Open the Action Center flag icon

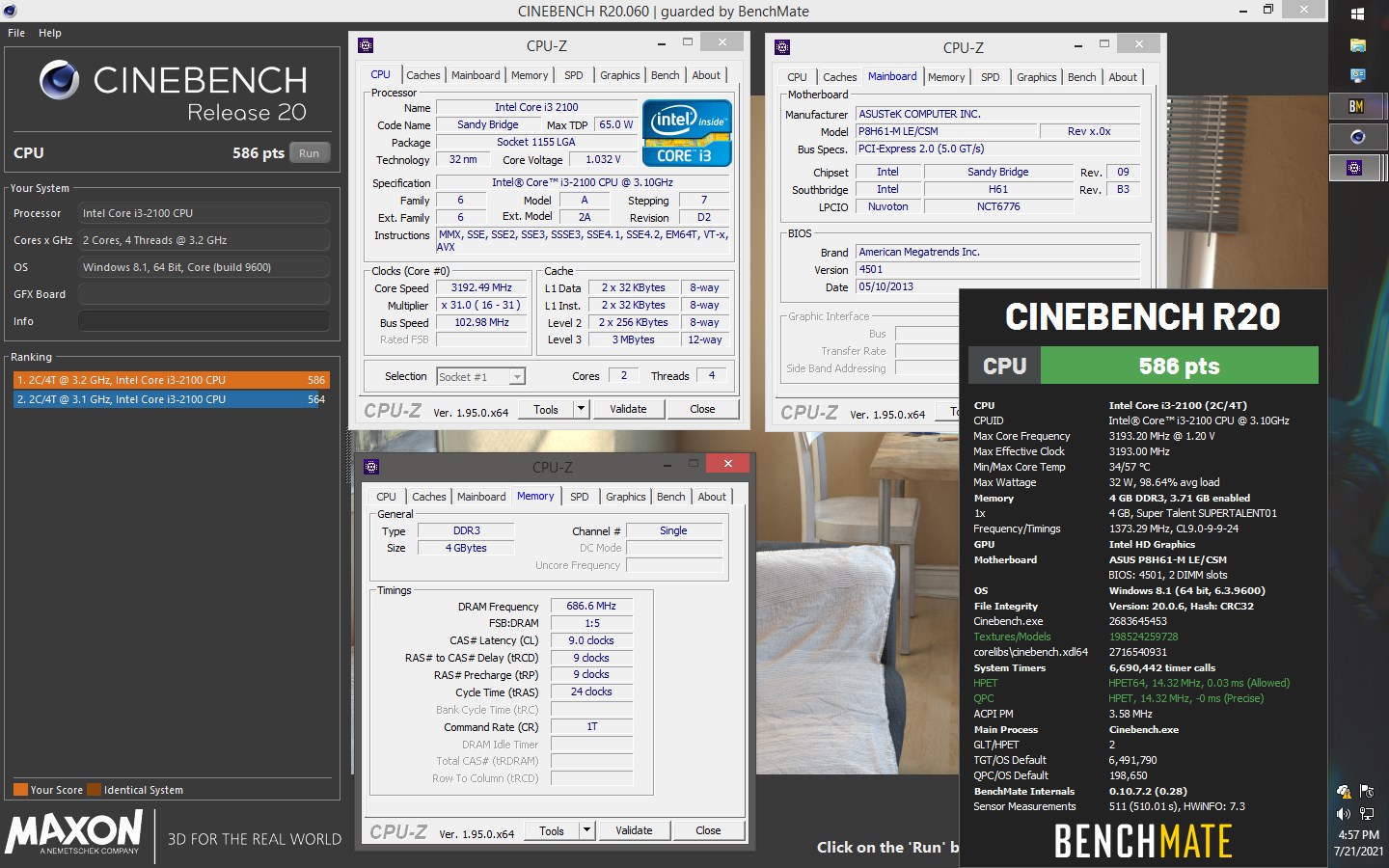coord(1367,792)
